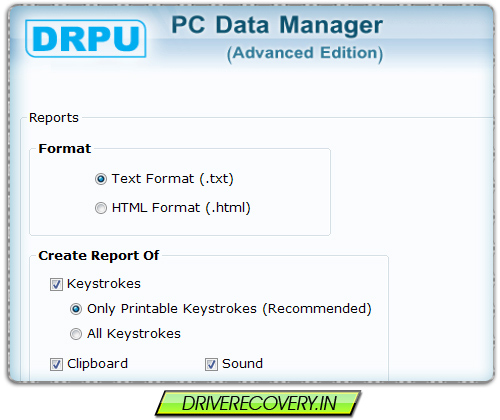Click the "Text Format (.txt)" label text
The width and height of the screenshot is (500, 420).
click(172, 179)
